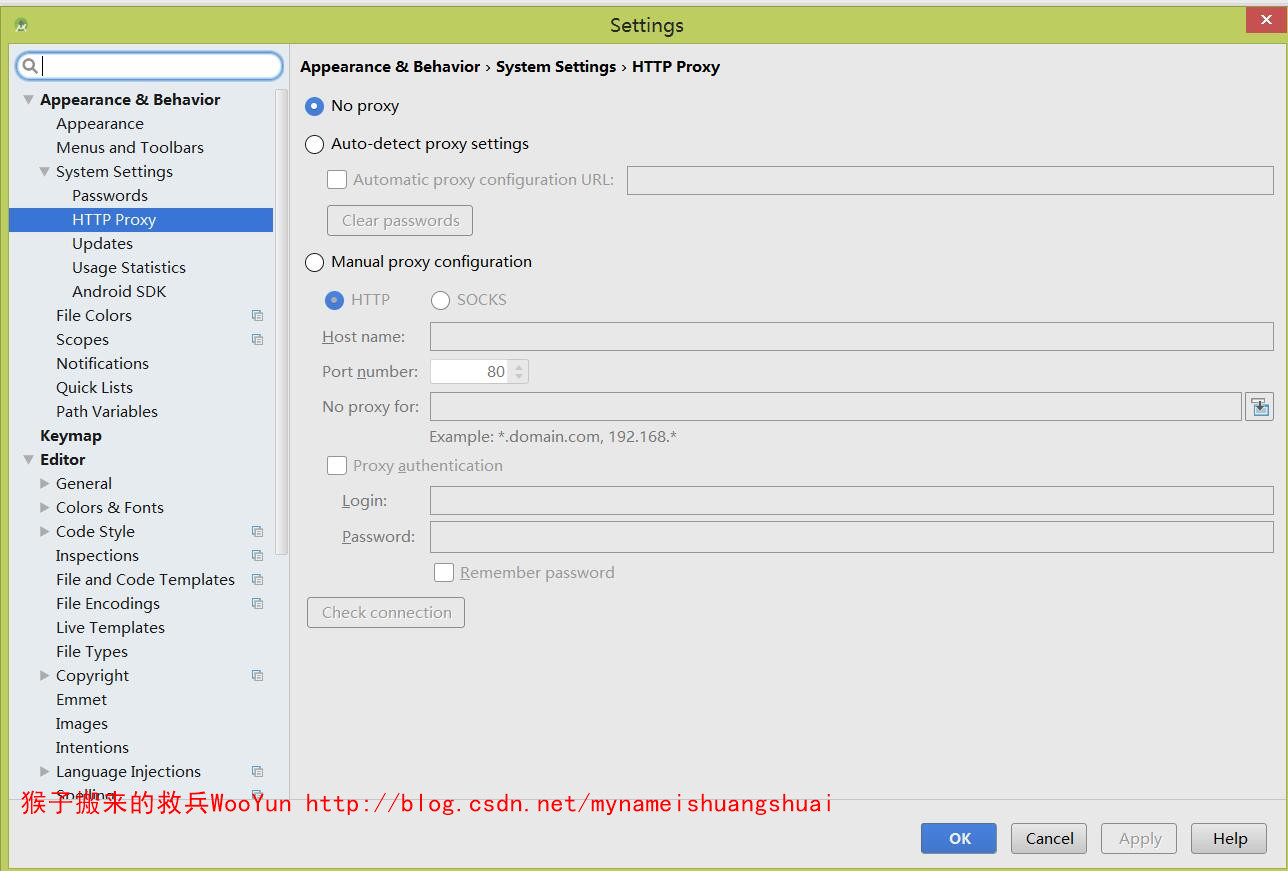Click project-level icon next to Scopes

tap(257, 340)
